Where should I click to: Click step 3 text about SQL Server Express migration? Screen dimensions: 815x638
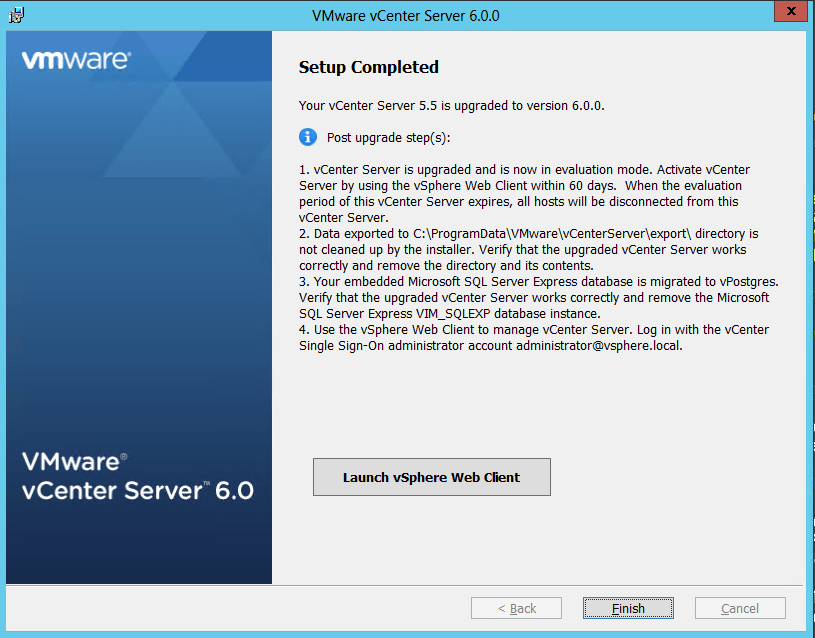point(538,297)
